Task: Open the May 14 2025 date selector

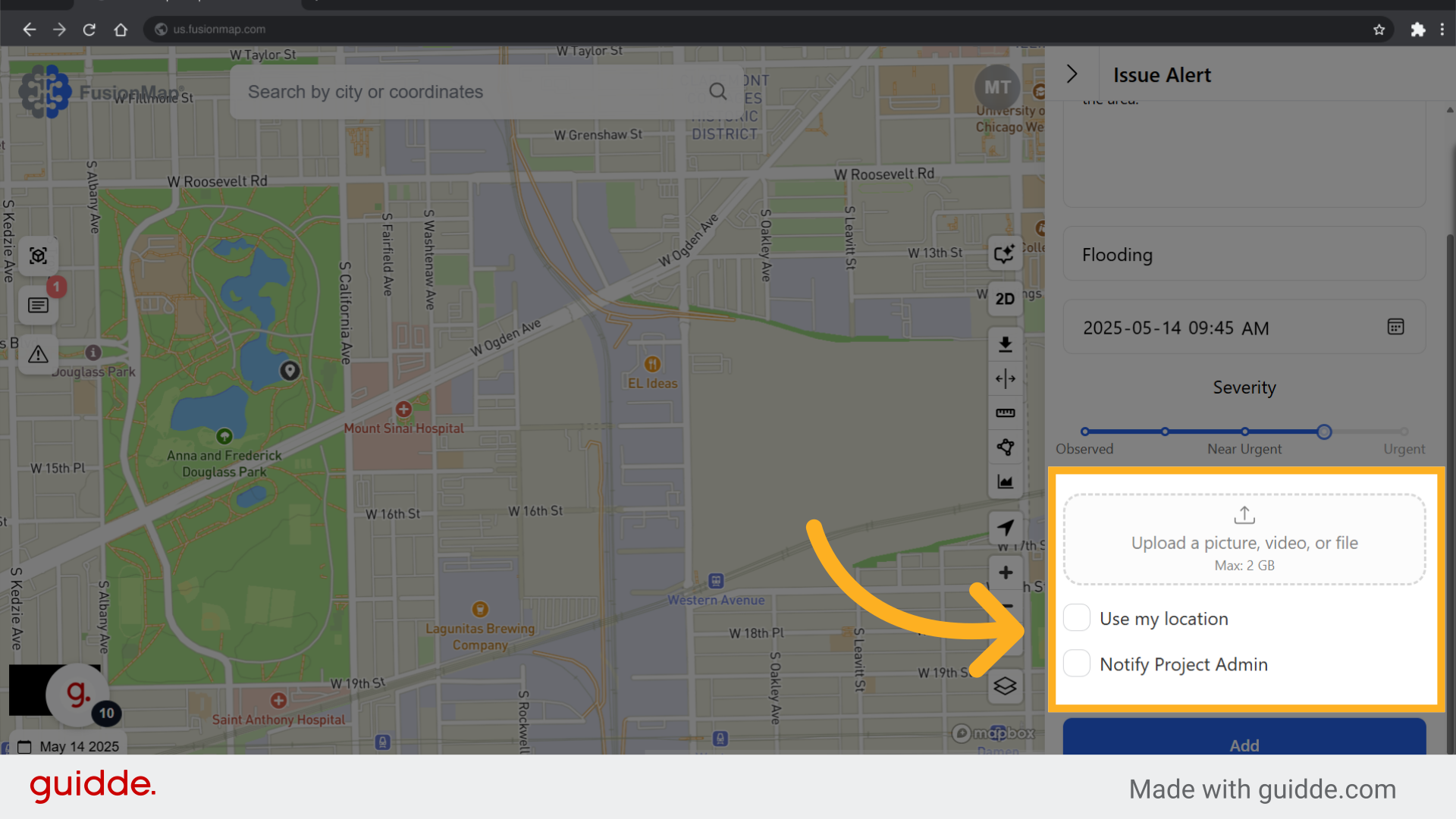Action: (x=68, y=746)
